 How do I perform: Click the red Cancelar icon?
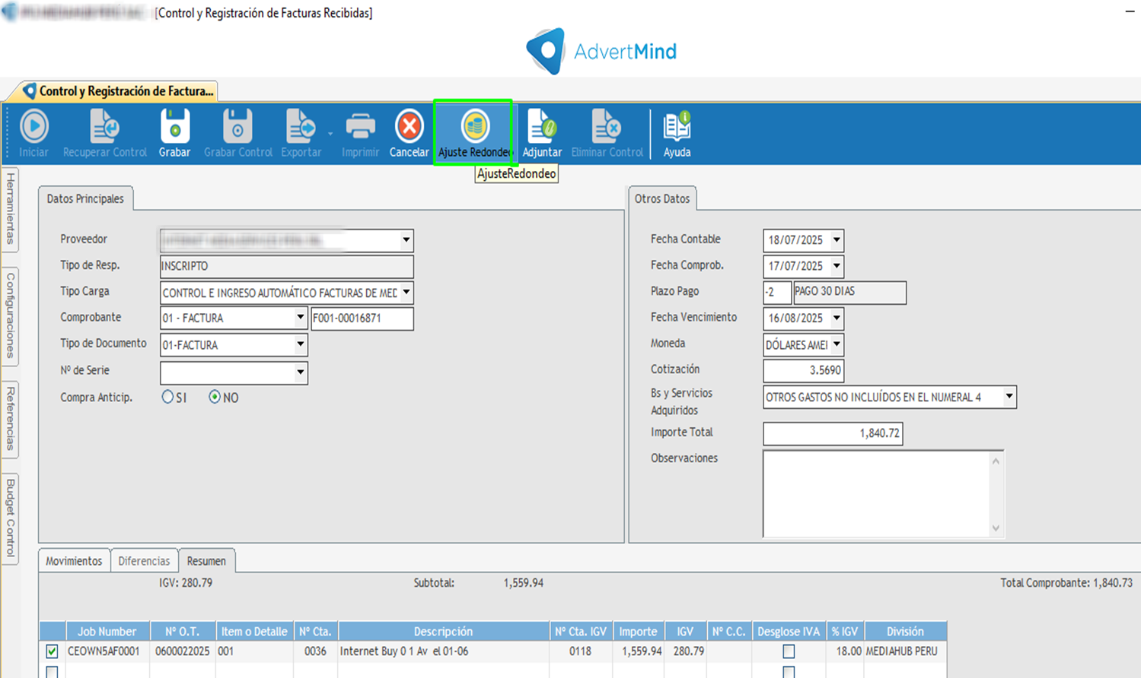[409, 127]
